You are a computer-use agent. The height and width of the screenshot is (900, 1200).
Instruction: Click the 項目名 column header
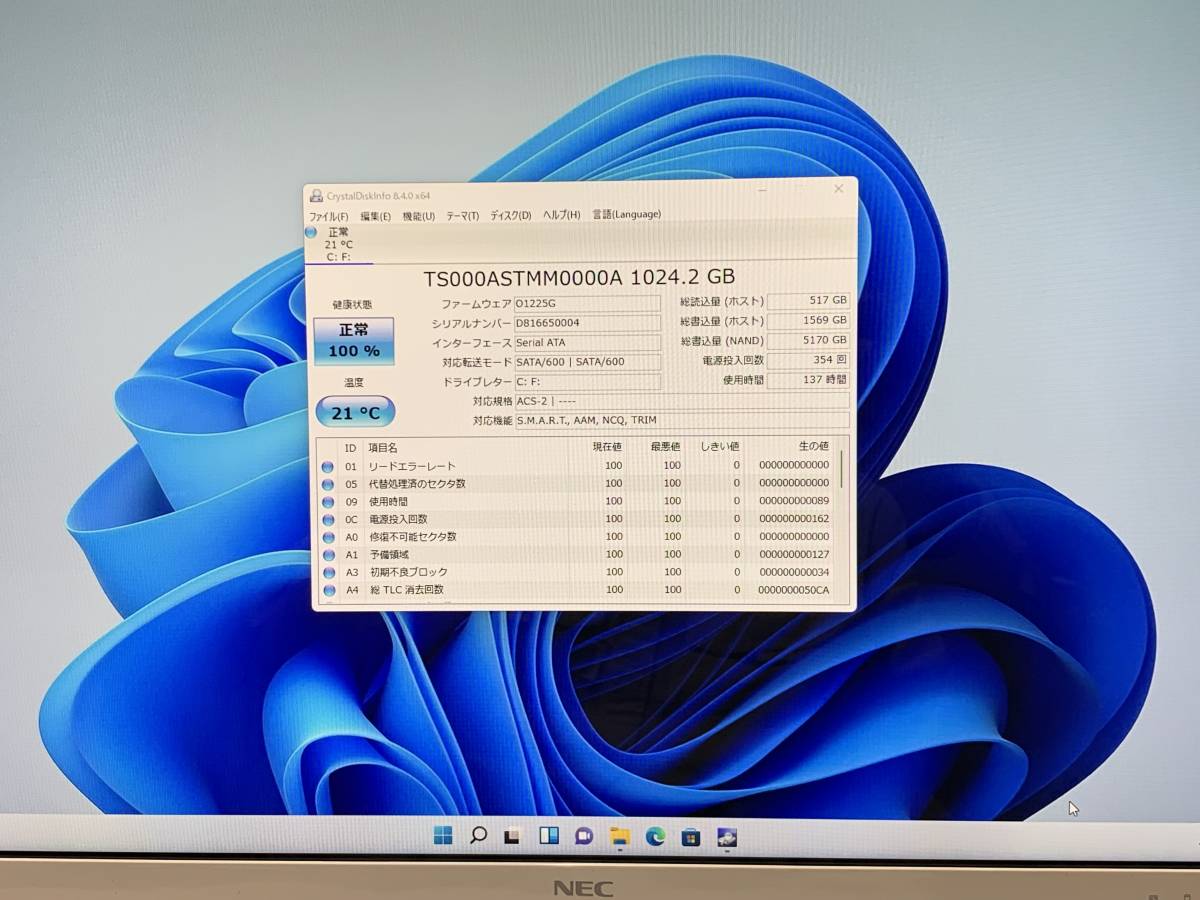[383, 448]
